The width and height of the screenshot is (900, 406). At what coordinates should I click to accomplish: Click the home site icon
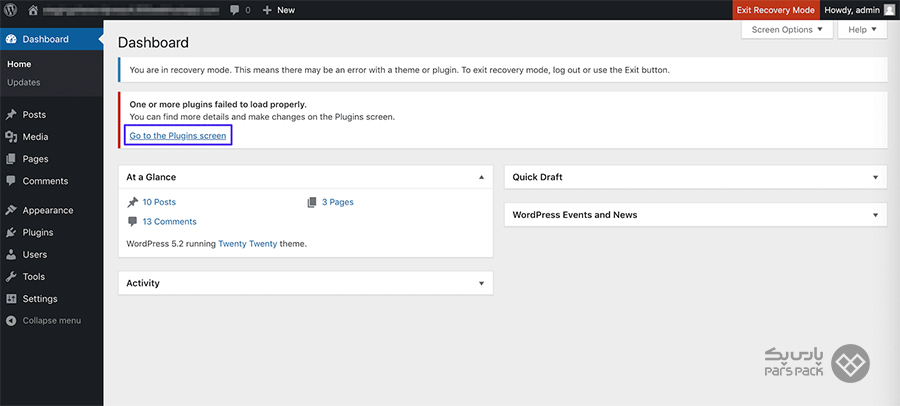(33, 10)
